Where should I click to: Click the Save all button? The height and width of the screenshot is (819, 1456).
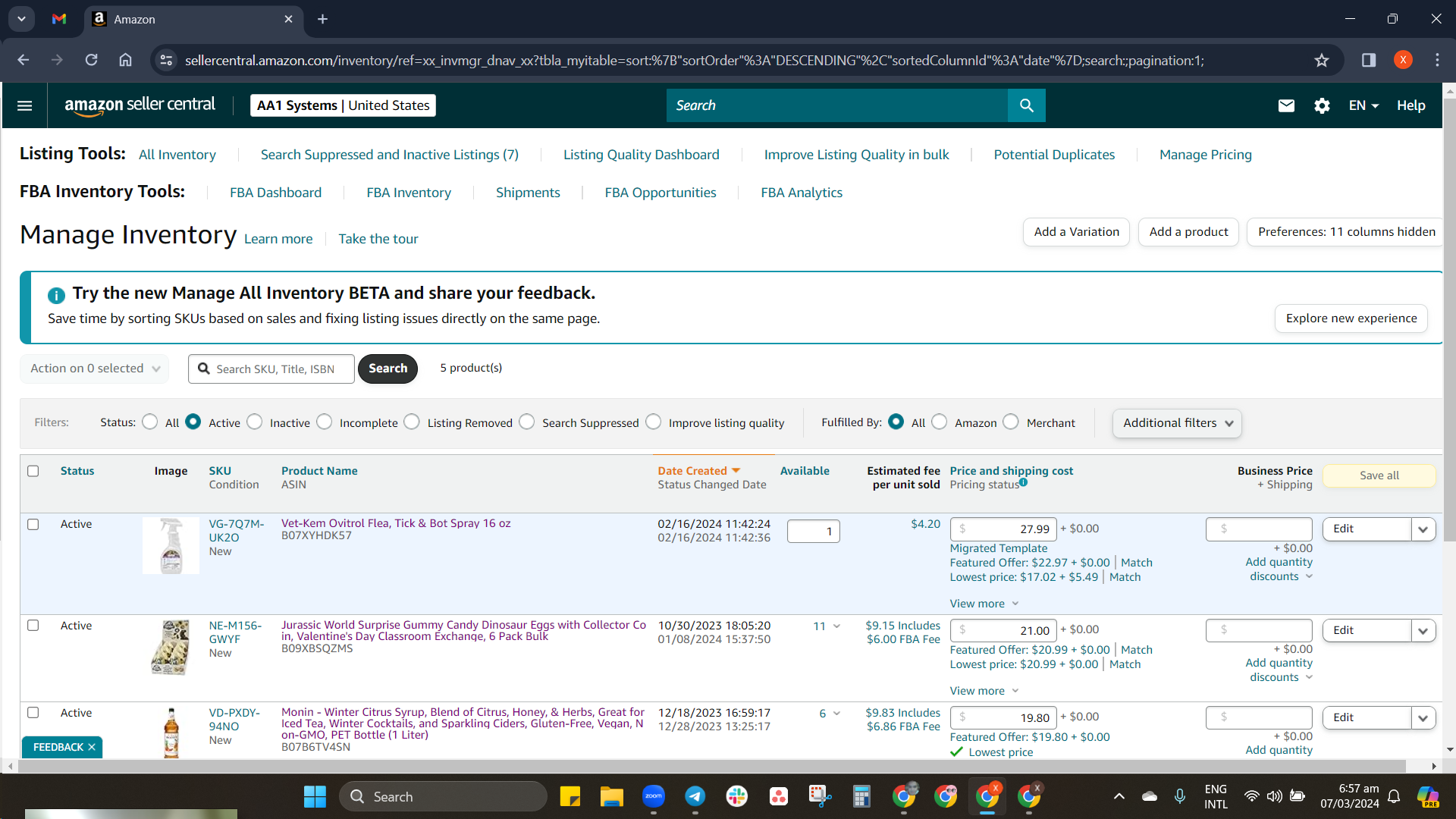[x=1379, y=475]
